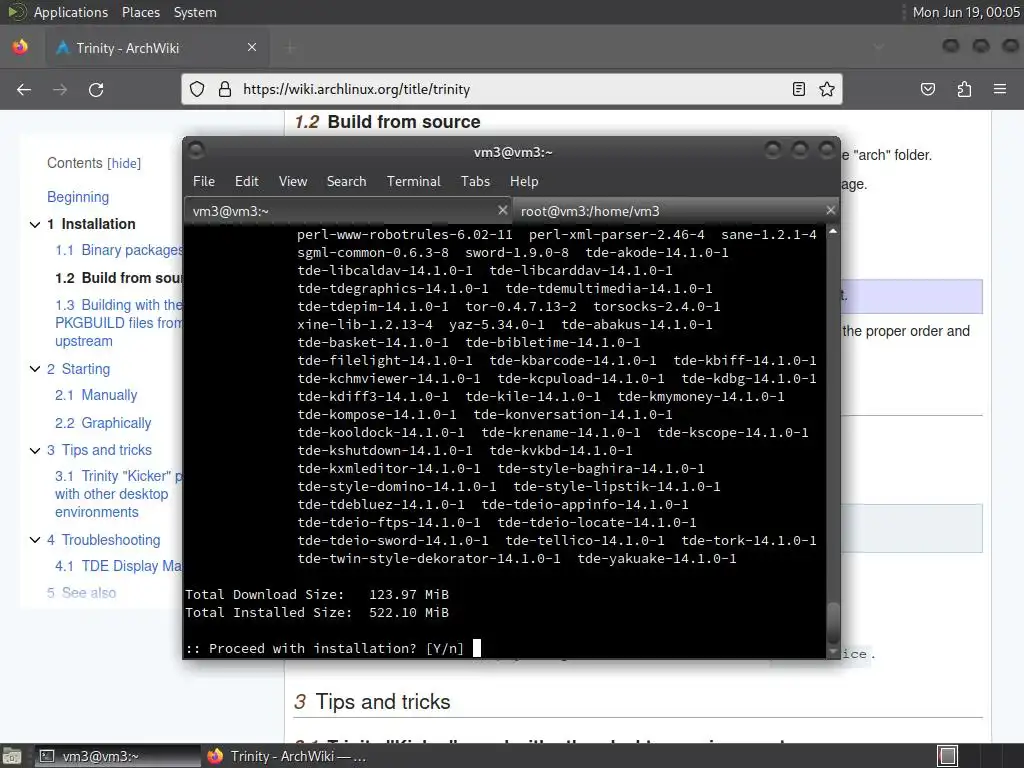Image resolution: width=1024 pixels, height=768 pixels.
Task: Select the Trinity - ArchWiki browser tab
Action: [x=157, y=47]
